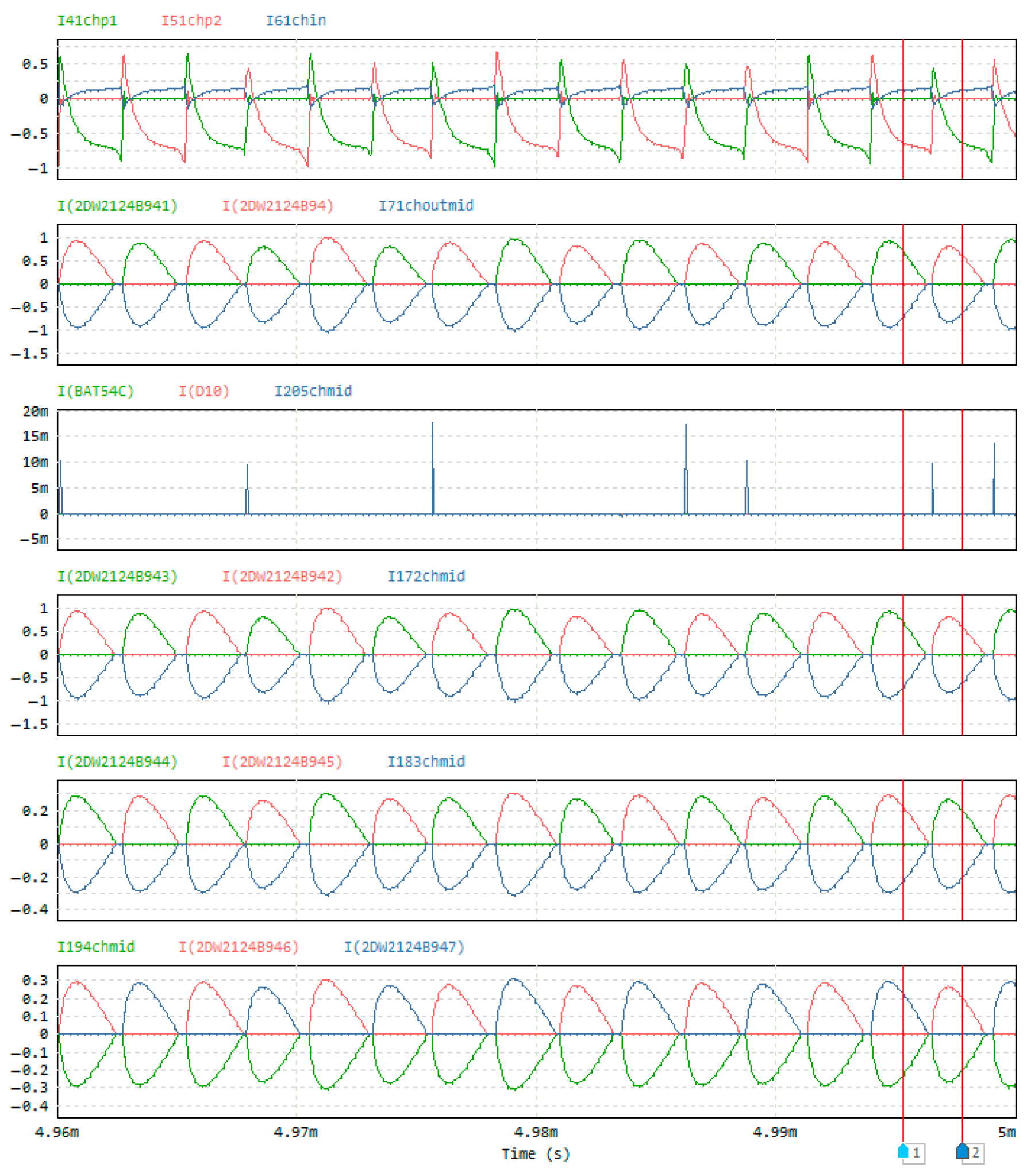
Task: Select the I(2DW2124B943) legend entry
Action: [x=117, y=576]
